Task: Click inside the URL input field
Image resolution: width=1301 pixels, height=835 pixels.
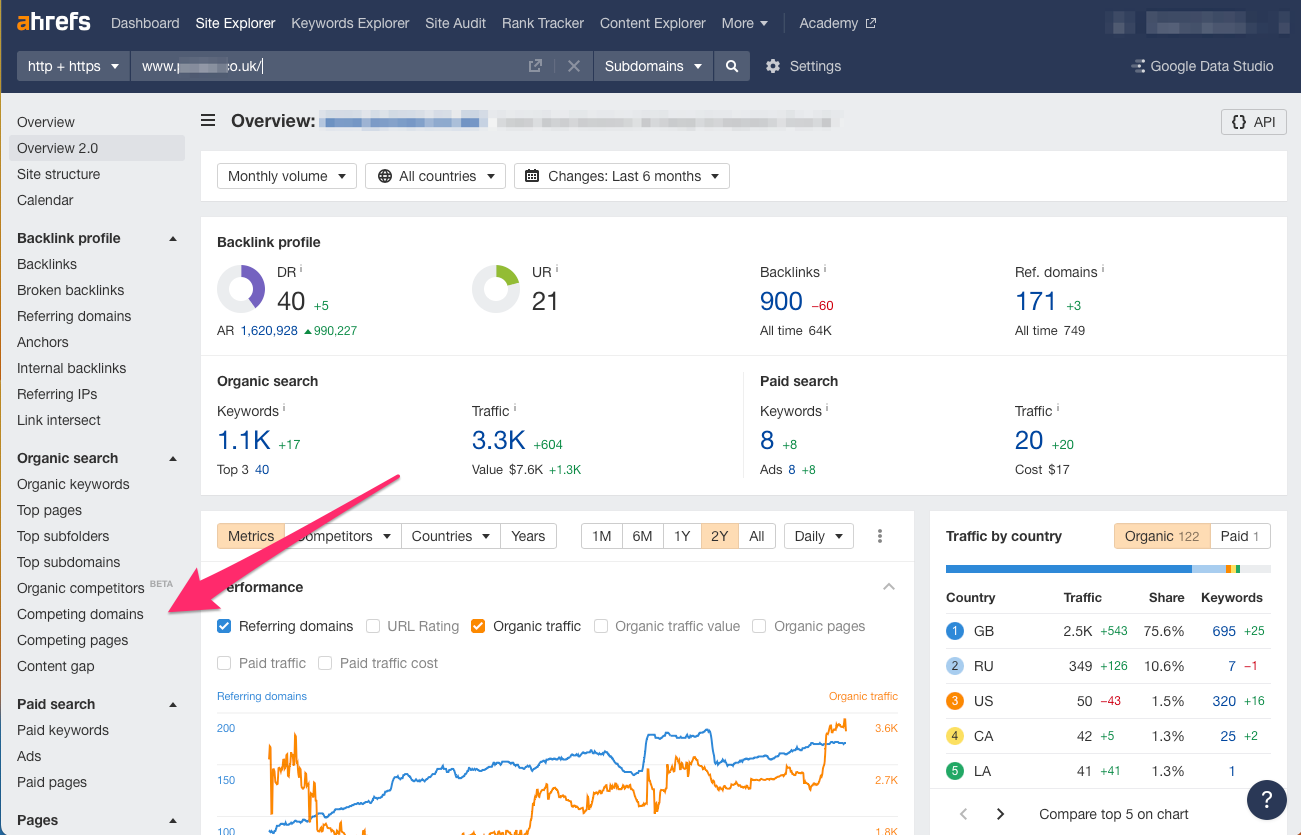Action: pos(330,66)
